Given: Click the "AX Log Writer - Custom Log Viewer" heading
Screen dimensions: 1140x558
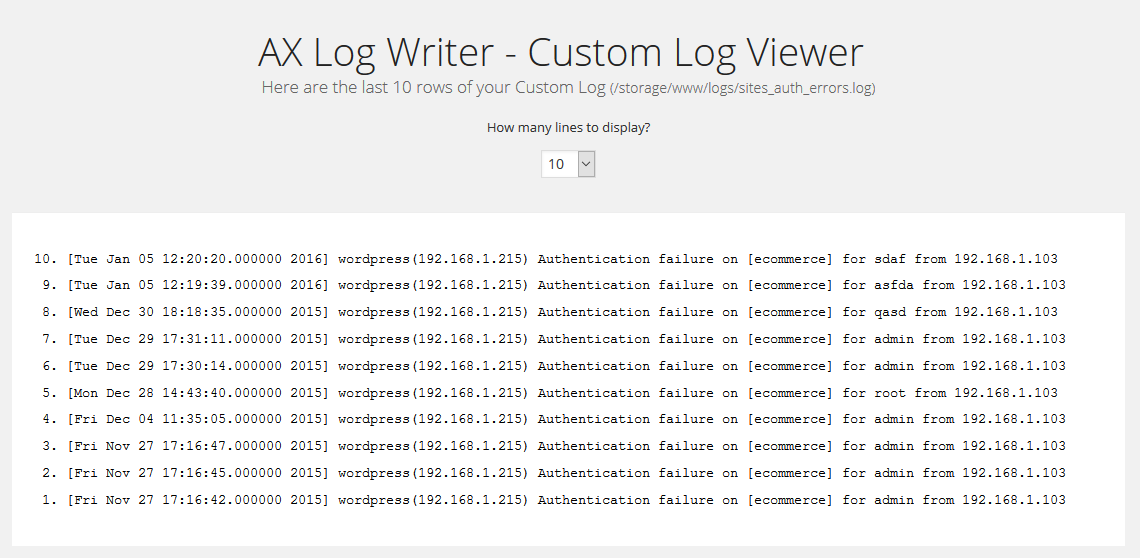Looking at the screenshot, I should (x=561, y=52).
